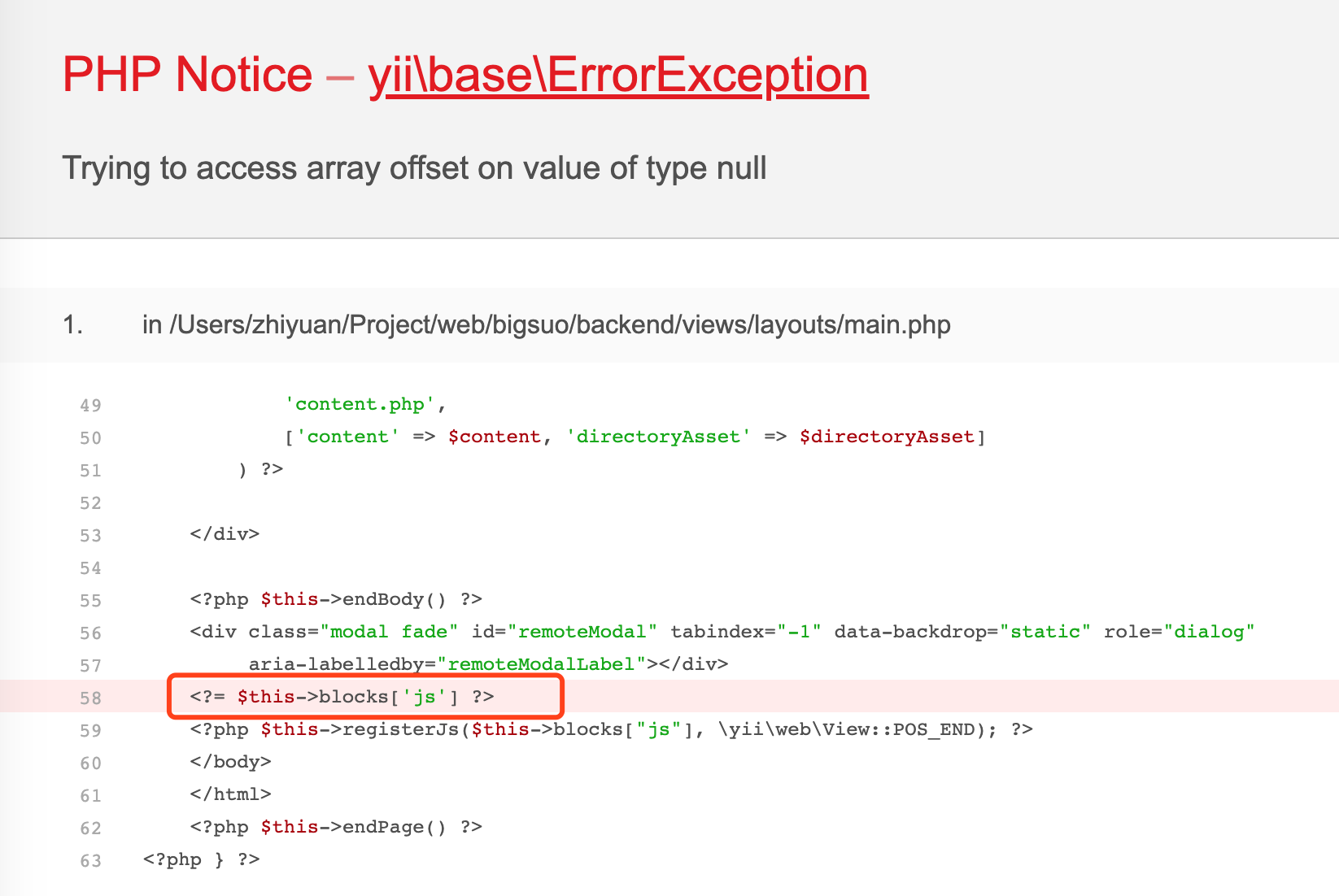Select the PHP Notice heading
Image resolution: width=1339 pixels, height=896 pixels.
tap(187, 74)
